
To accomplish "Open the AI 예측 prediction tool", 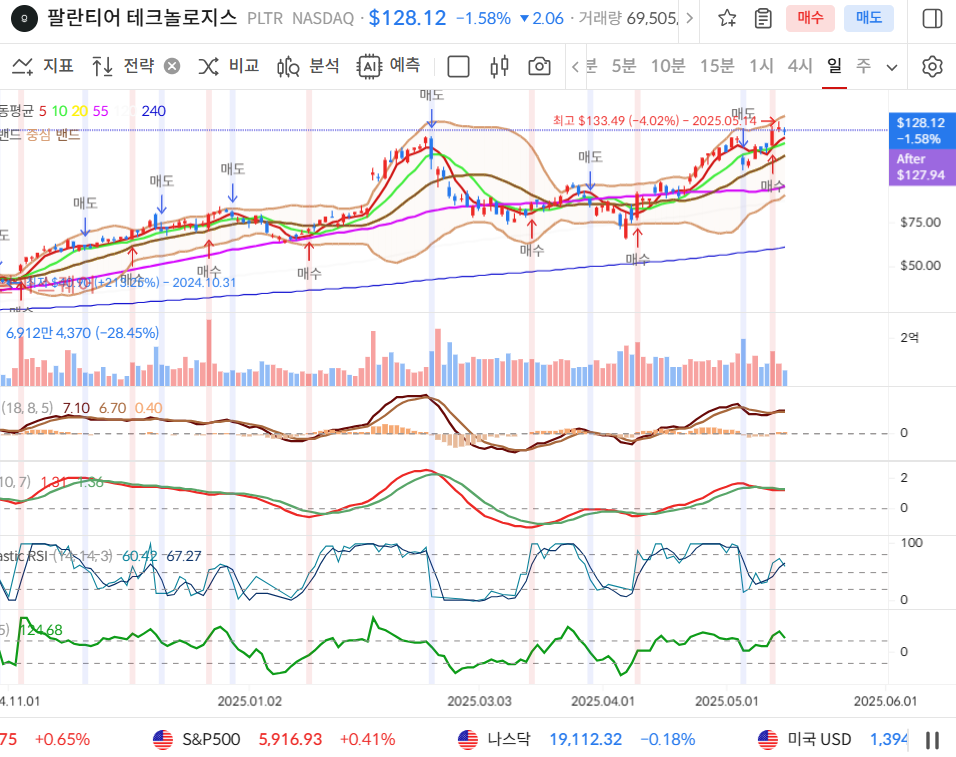I will point(388,65).
